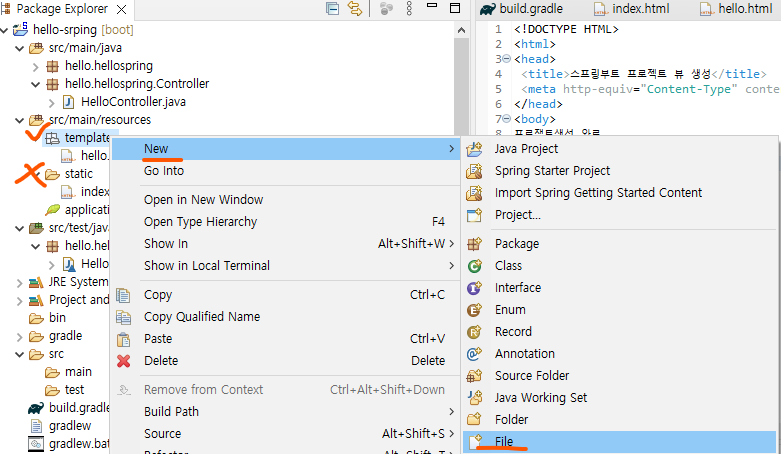Close the Package Explorer view tab
Screen dimensions: 781x454
[122, 9]
